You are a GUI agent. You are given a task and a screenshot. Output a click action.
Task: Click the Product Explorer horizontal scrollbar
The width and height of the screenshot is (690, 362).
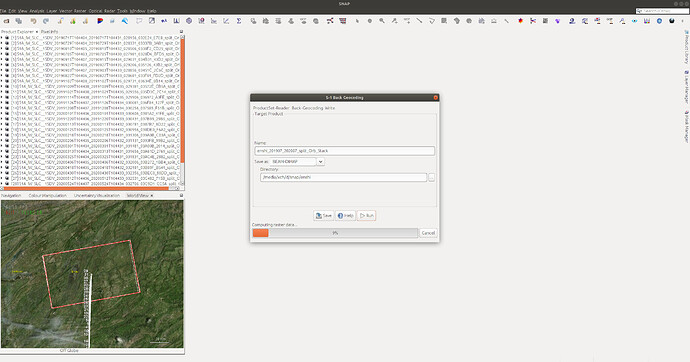[x=85, y=189]
